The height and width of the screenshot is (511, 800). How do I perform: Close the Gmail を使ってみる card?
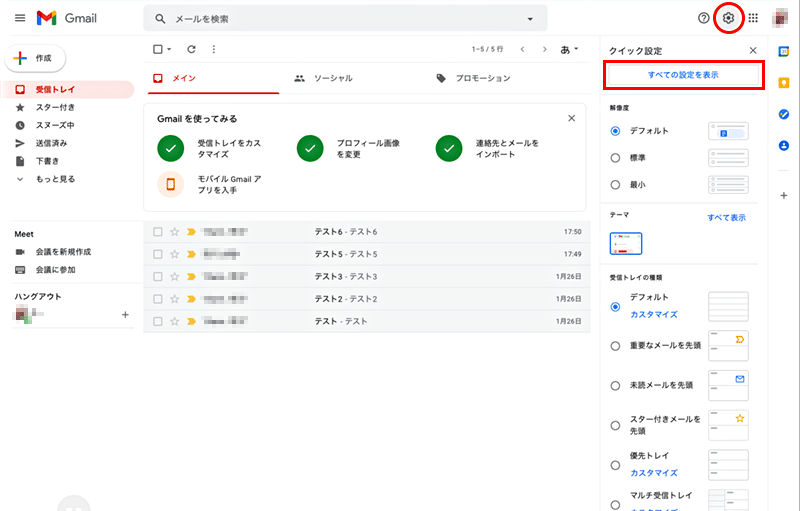point(571,118)
